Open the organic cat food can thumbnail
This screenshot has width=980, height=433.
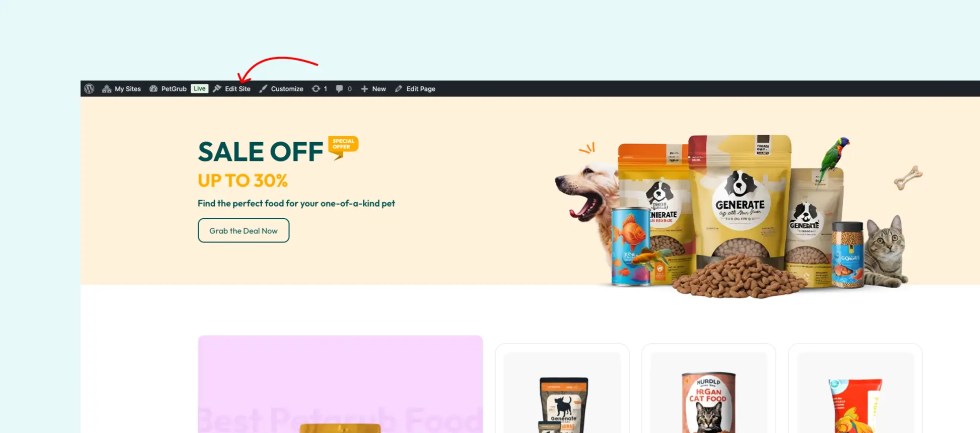tap(709, 392)
